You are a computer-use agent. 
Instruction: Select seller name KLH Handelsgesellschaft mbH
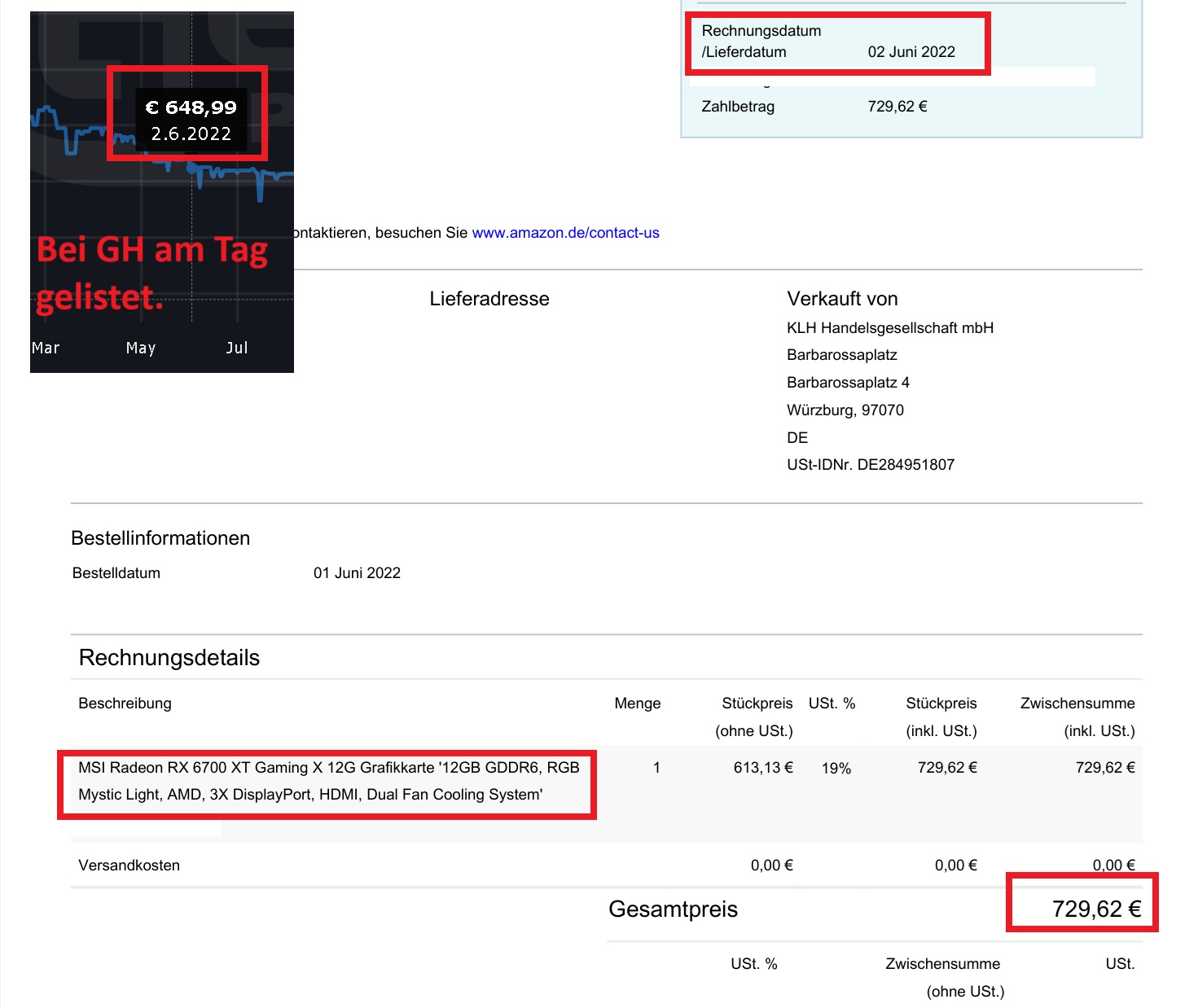pos(890,328)
